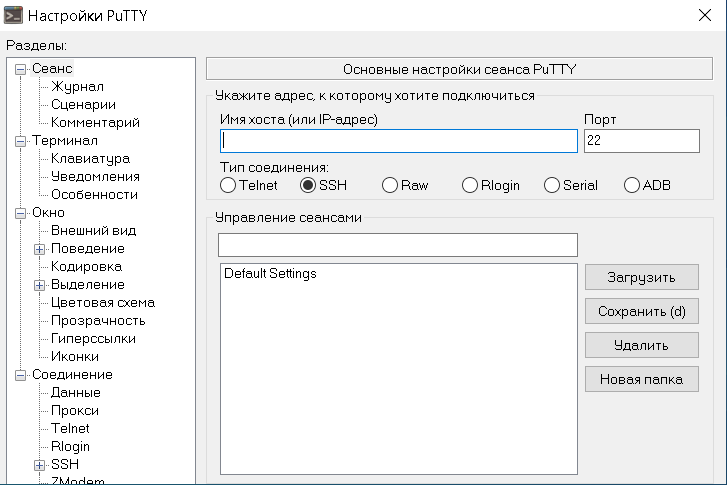
Task: Expand the Поведение tree node
Action: point(39,249)
